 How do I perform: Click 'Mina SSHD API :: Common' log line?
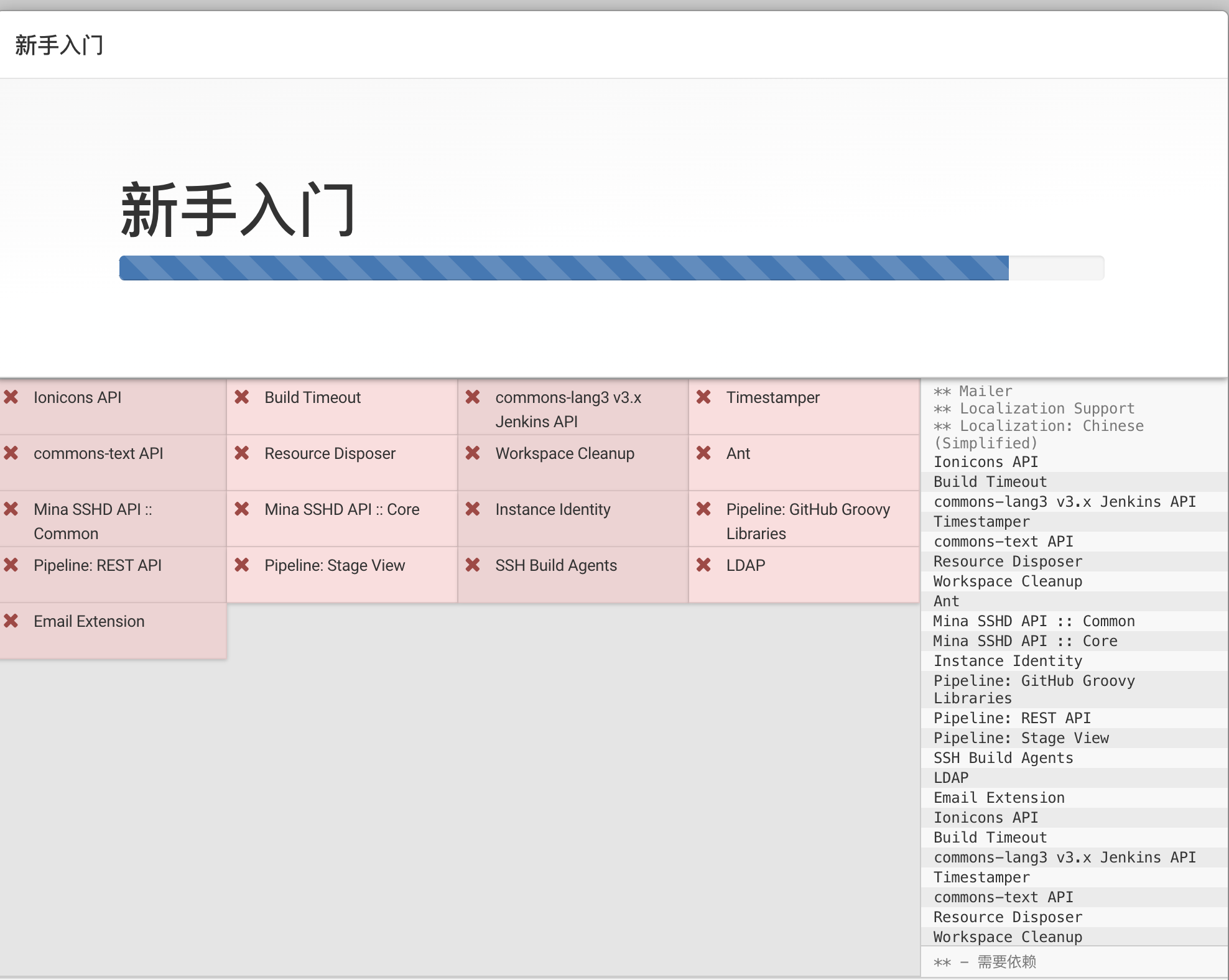click(1034, 621)
